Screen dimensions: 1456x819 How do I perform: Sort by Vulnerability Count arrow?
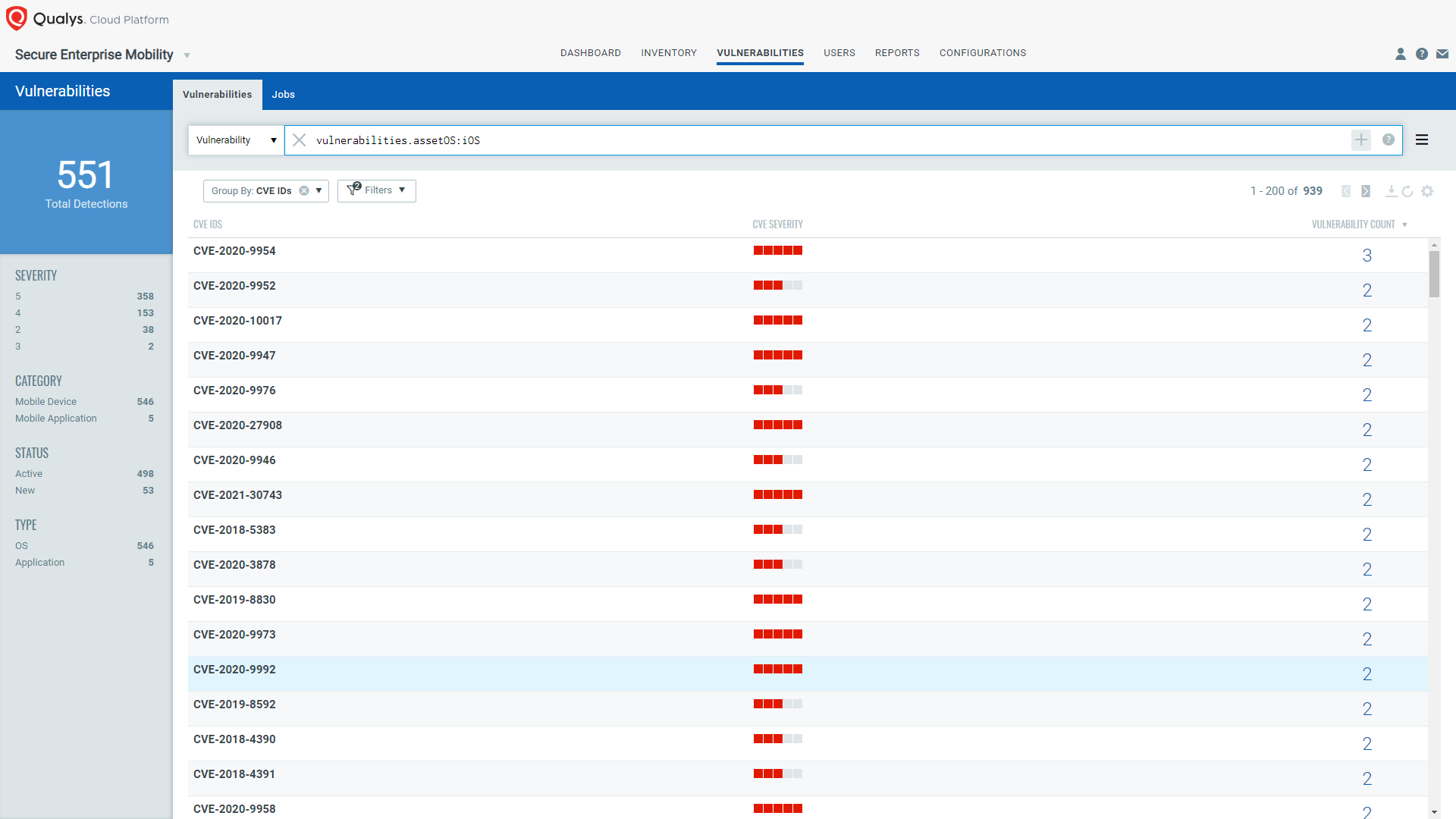1404,225
